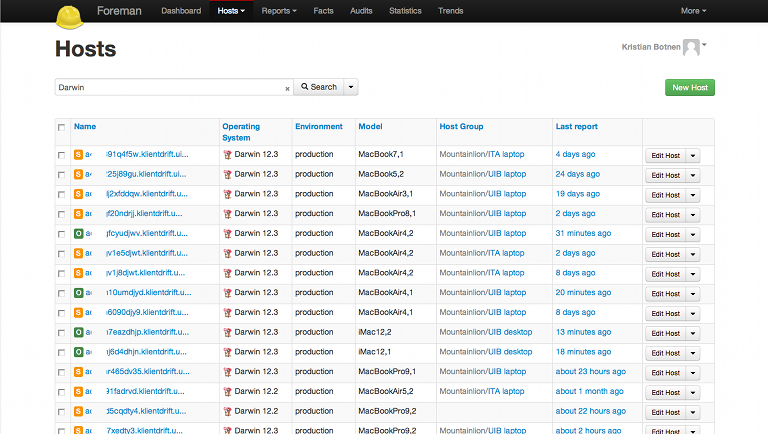The image size is (768, 434).
Task: Open the Facts page
Action: pyautogui.click(x=323, y=11)
